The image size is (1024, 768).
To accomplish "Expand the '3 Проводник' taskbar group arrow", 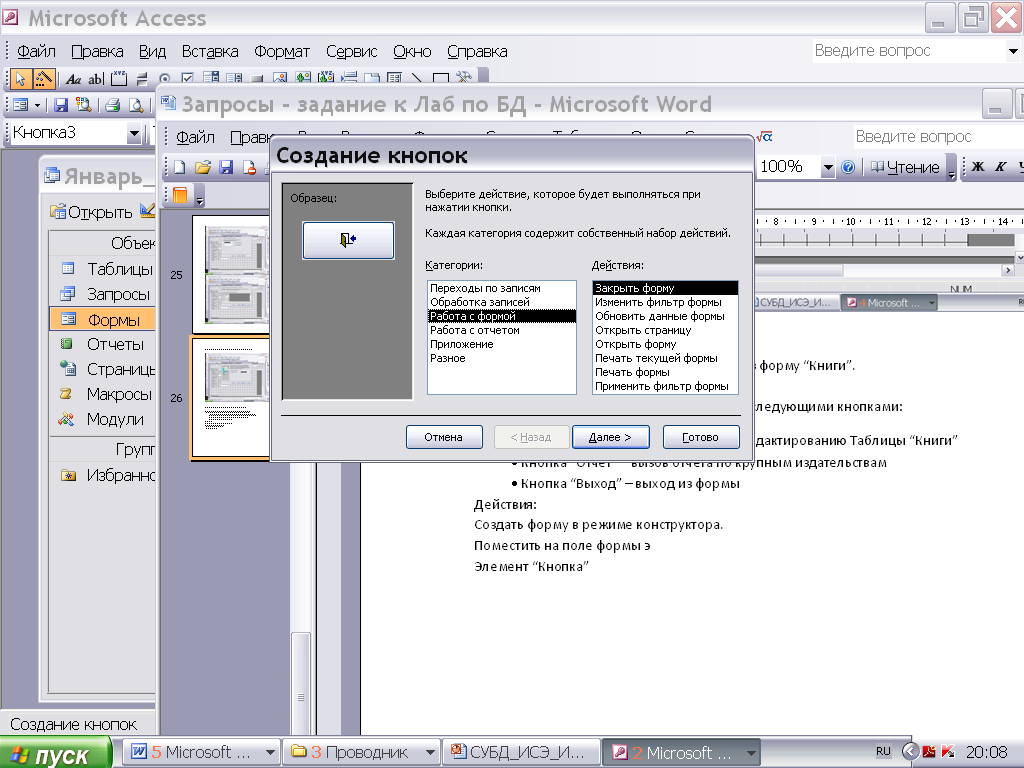I will [x=430, y=752].
